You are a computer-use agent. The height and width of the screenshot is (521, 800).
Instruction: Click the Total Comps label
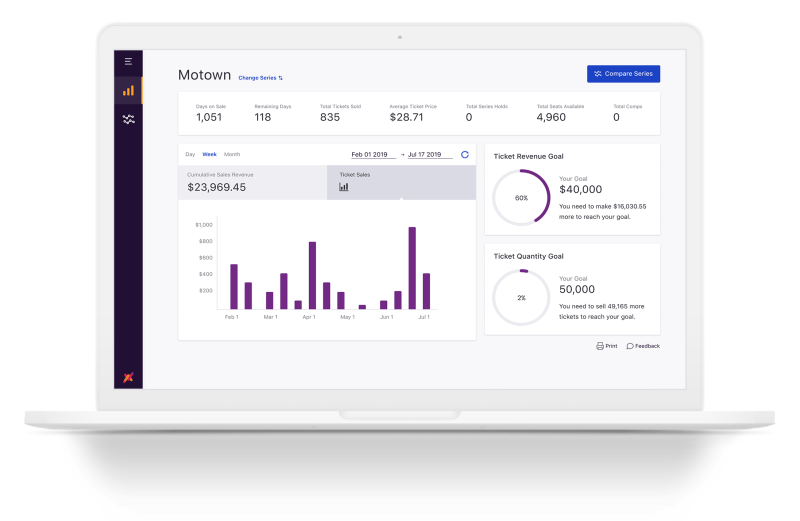(x=628, y=107)
